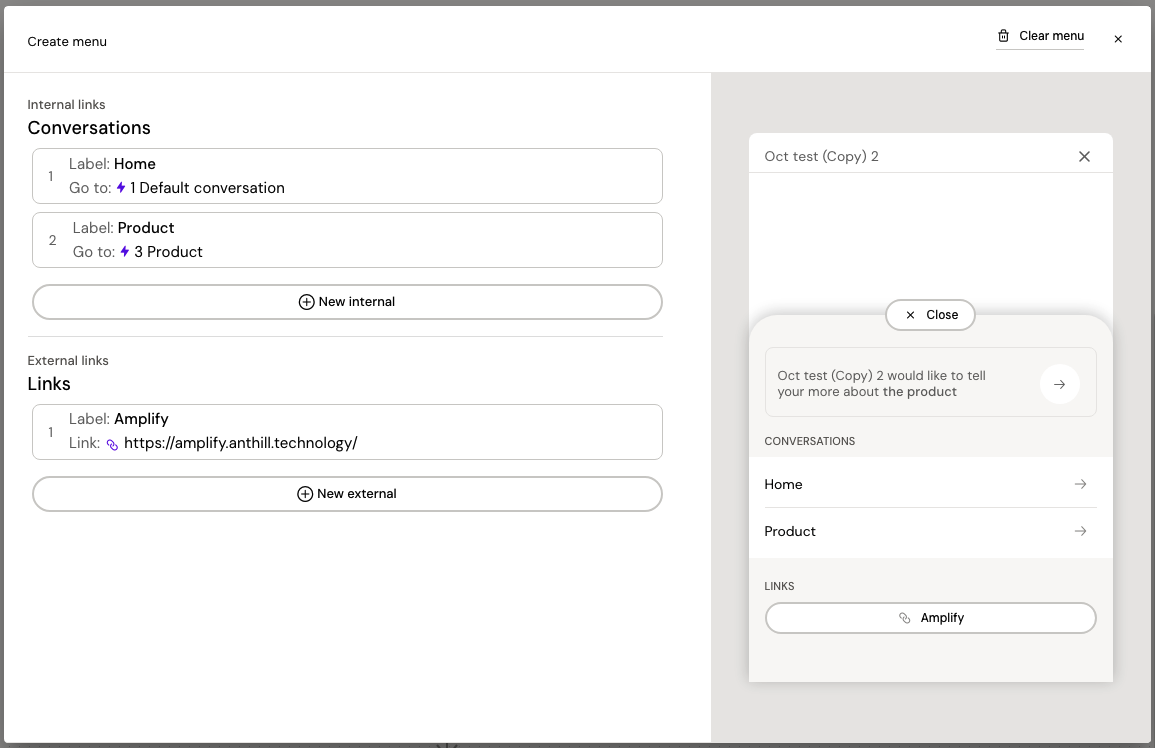Close the Oct test (Copy) 2 preview
This screenshot has width=1155, height=748.
1084,156
